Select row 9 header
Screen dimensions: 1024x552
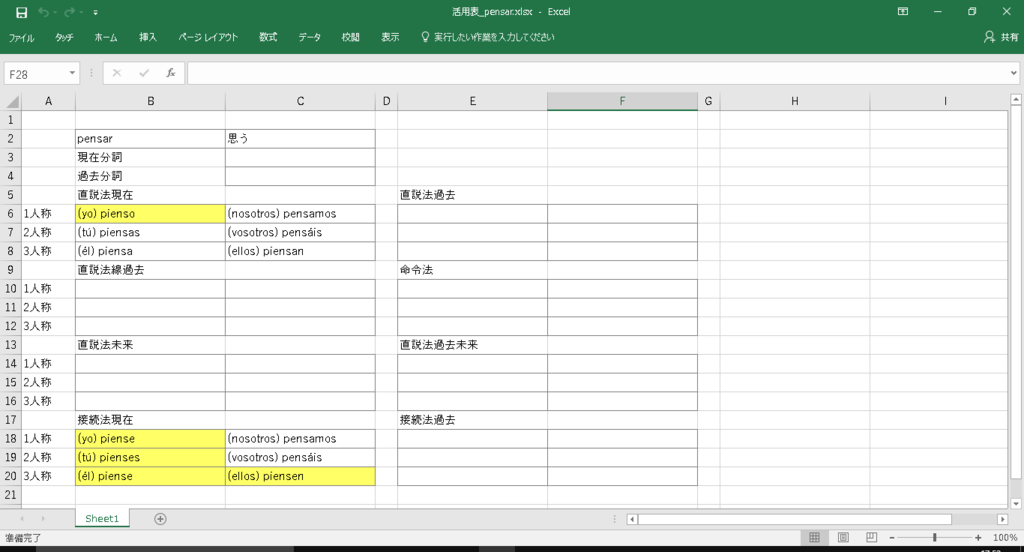tap(10, 270)
